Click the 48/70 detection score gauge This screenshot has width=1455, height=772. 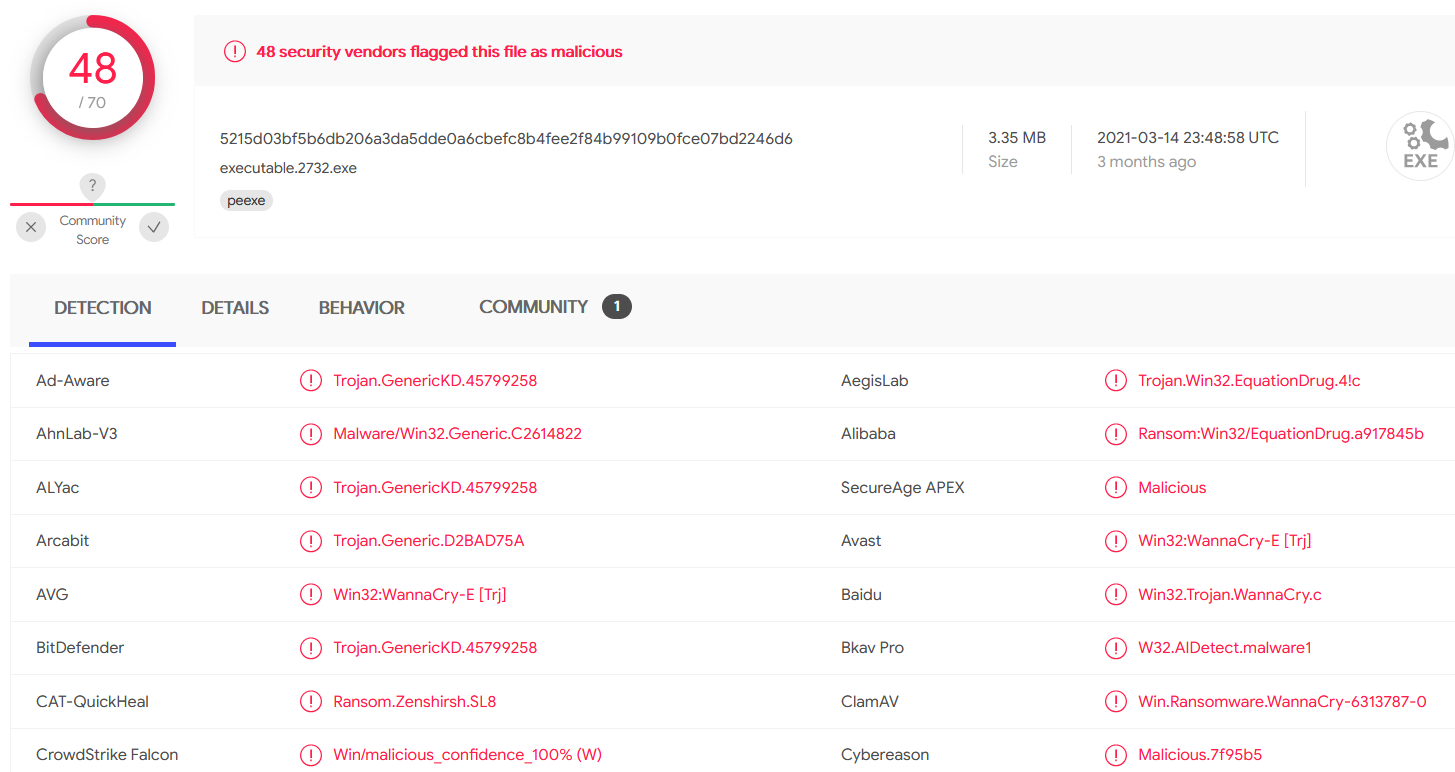93,78
